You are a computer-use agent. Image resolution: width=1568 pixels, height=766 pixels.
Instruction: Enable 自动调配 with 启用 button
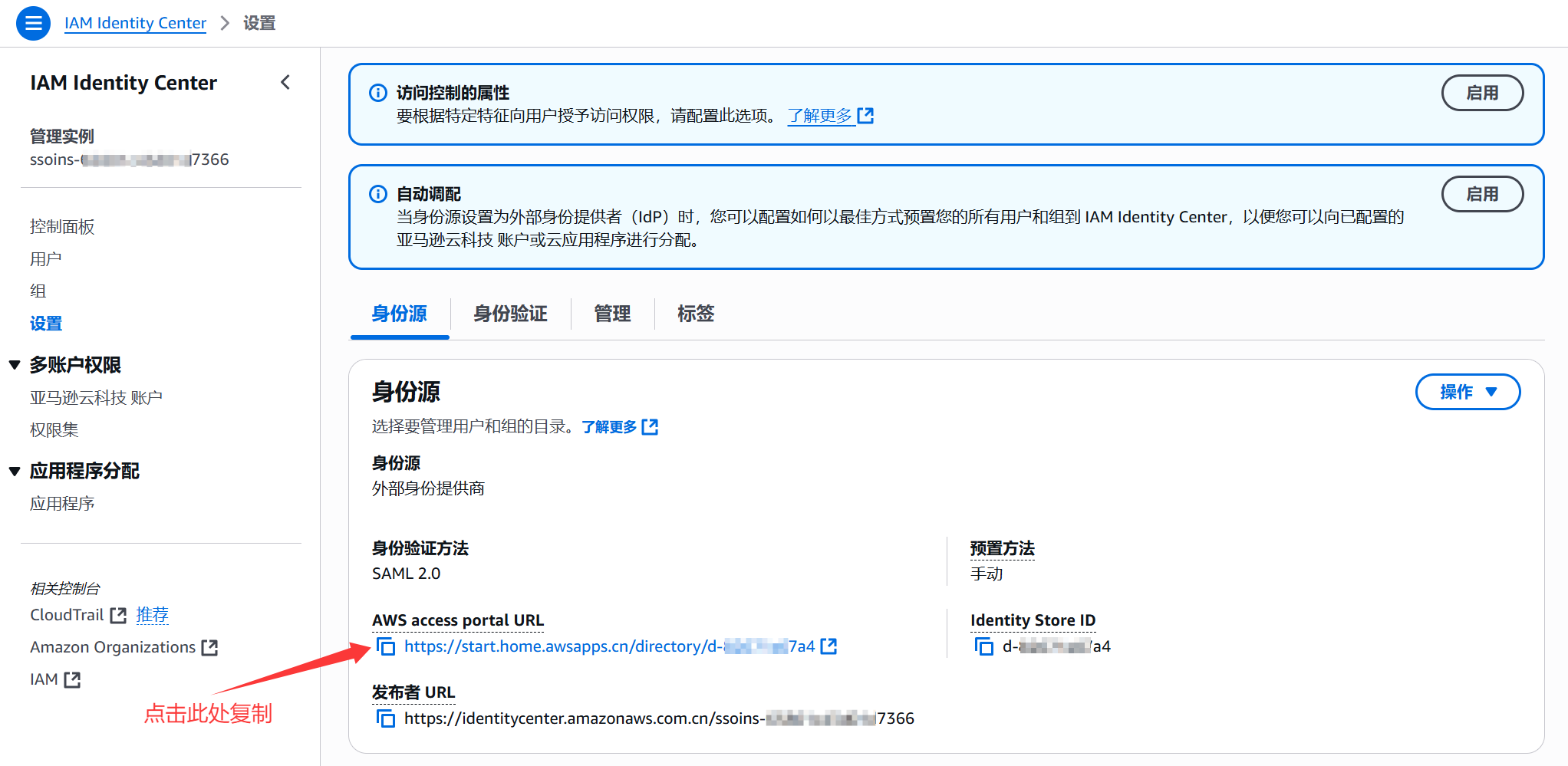click(1481, 194)
